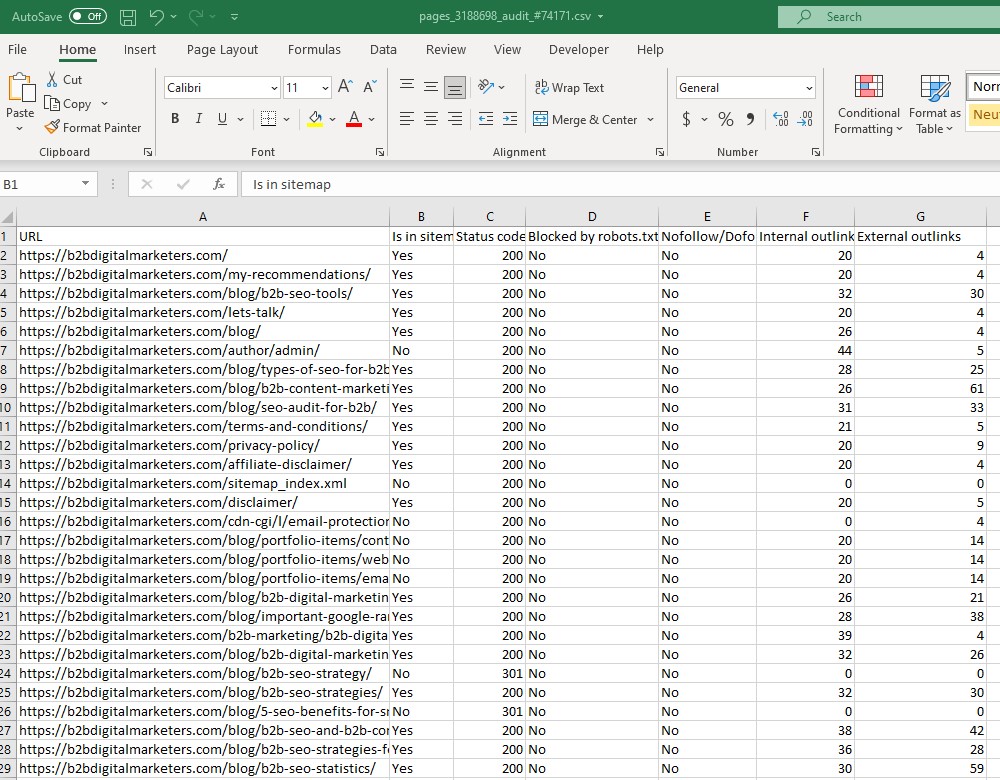This screenshot has height=780, width=1000.
Task: Click the Save disk icon
Action: [x=128, y=17]
